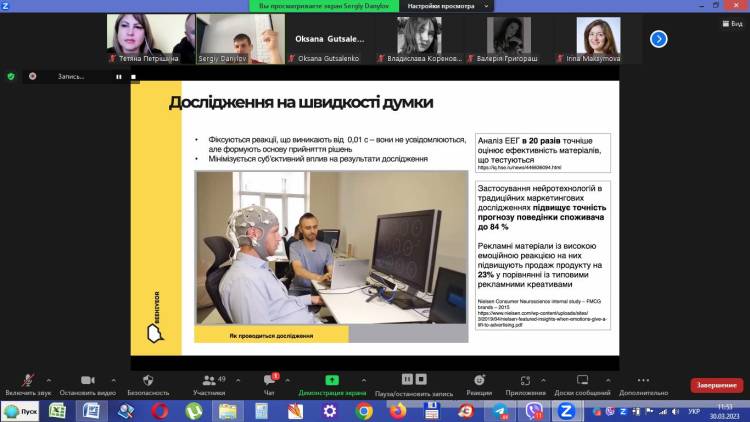Open Дополнительно more options menu
750x422 pixels.
point(643,382)
